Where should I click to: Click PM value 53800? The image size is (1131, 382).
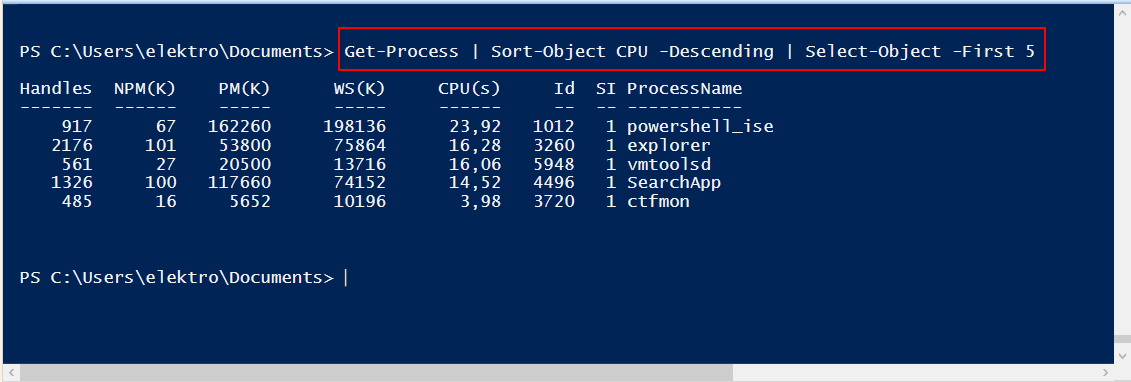pyautogui.click(x=245, y=146)
